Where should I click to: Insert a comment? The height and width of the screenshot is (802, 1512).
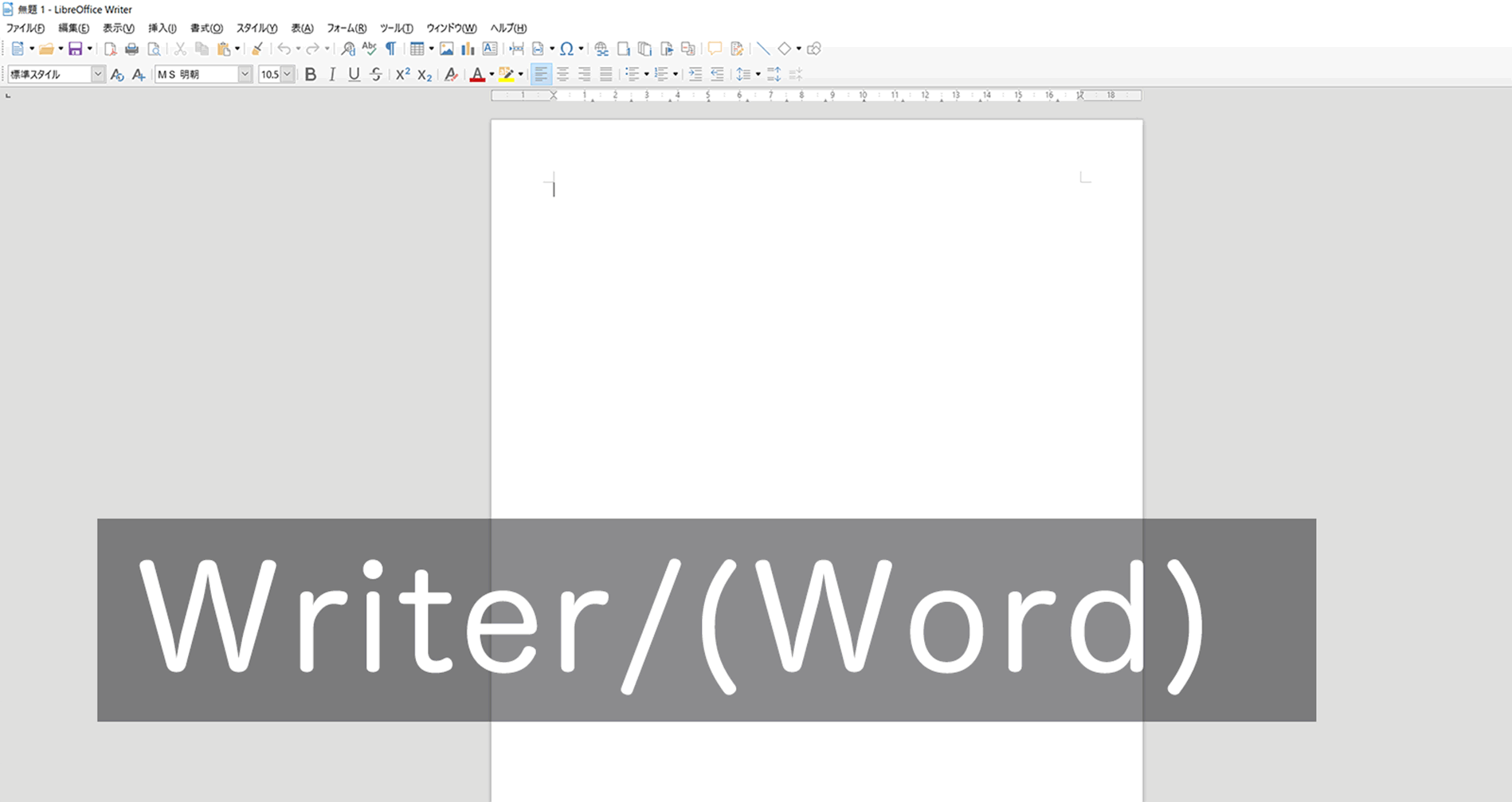(715, 49)
